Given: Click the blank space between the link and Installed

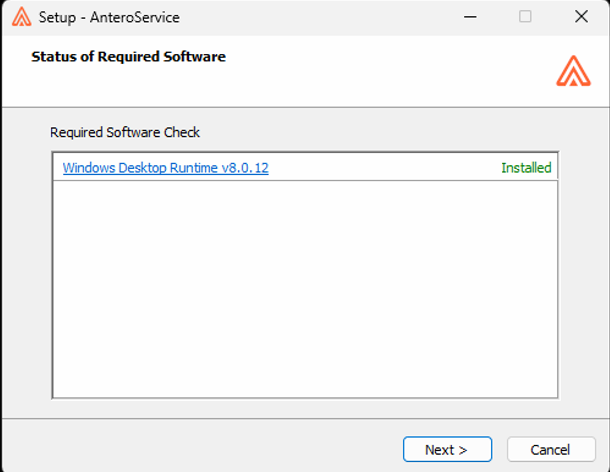Looking at the screenshot, I should click(385, 168).
